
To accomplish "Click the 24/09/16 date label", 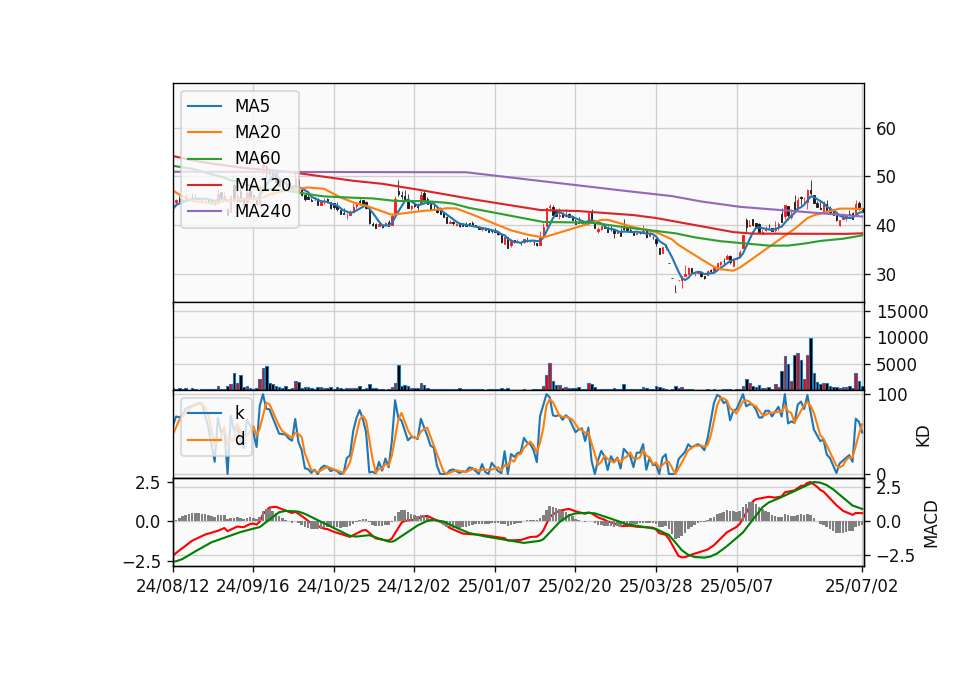I will pyautogui.click(x=253, y=586).
